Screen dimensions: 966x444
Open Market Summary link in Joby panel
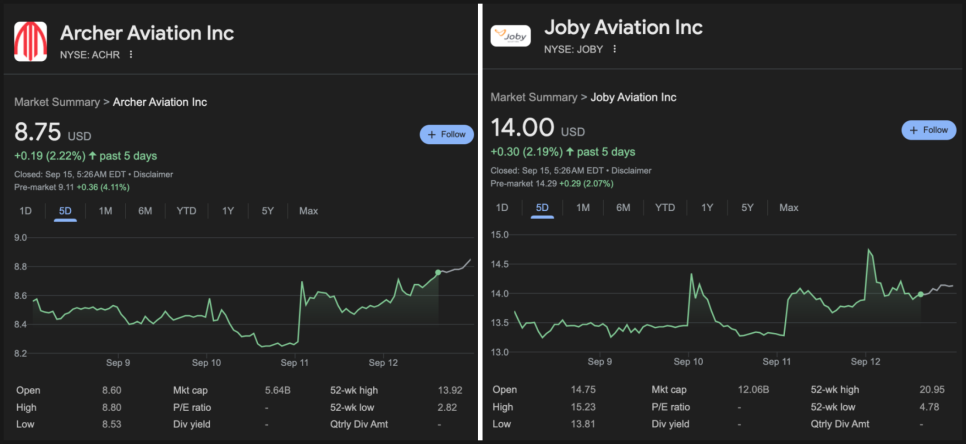coord(534,97)
